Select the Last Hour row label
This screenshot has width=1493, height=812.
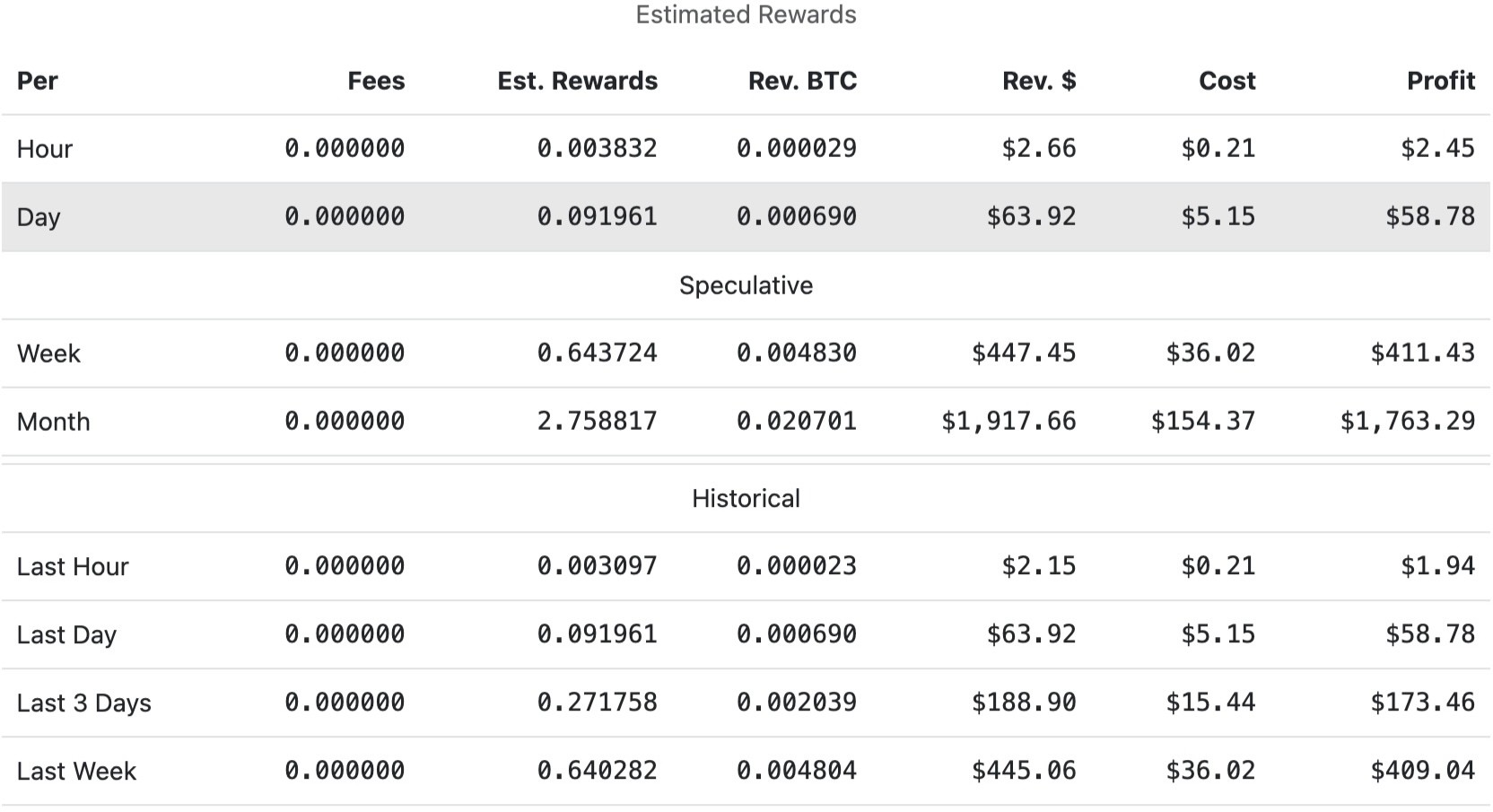[73, 567]
